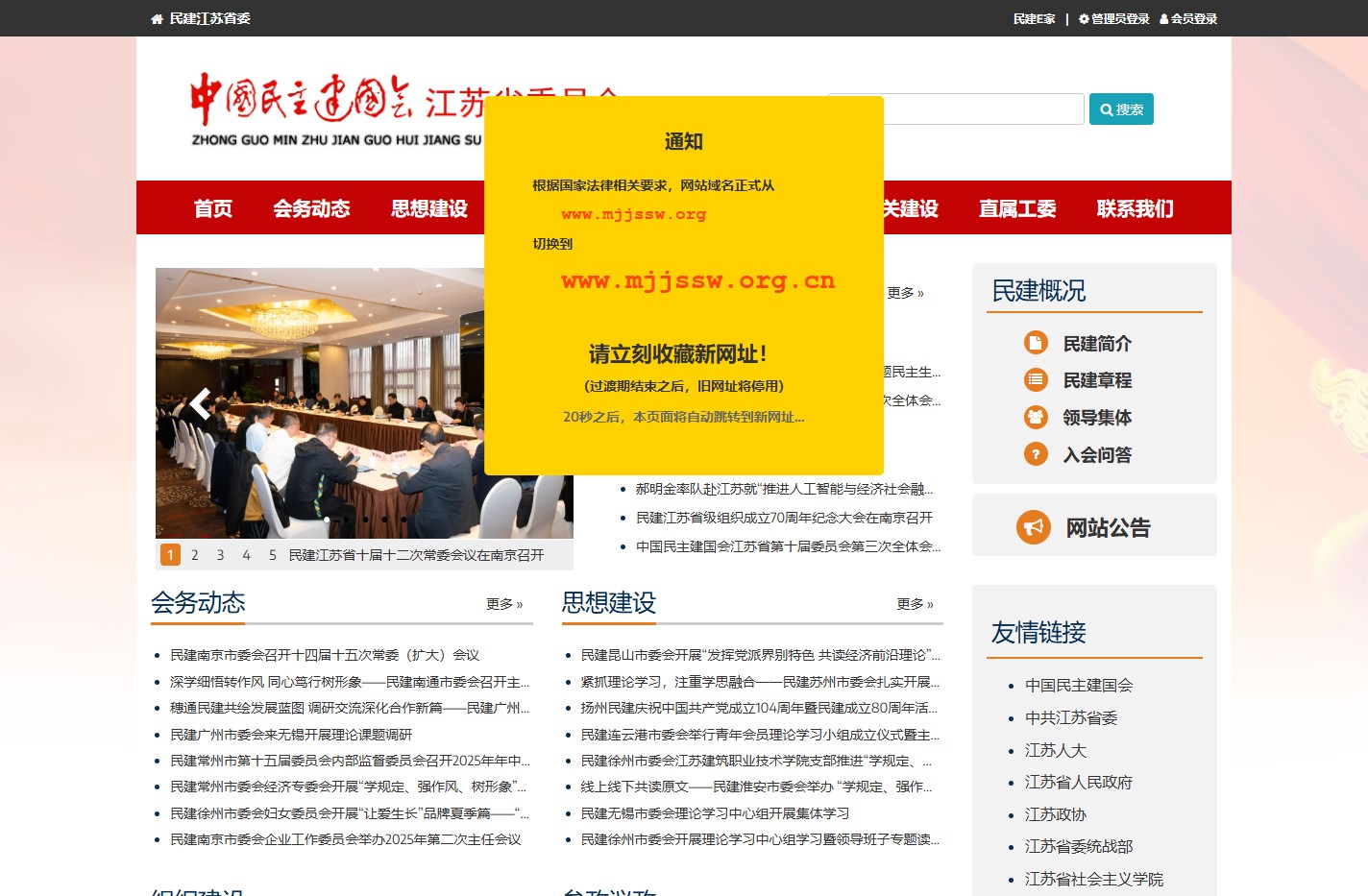Open 思想建设 section heading

click(609, 602)
